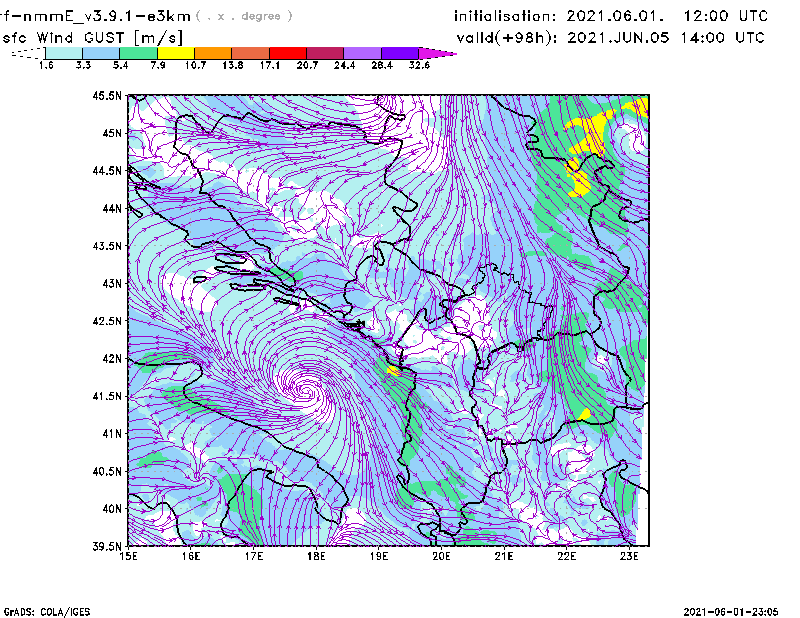The width and height of the screenshot is (800, 618).
Task: Click the "18E" longitude label
Action: pos(316,556)
